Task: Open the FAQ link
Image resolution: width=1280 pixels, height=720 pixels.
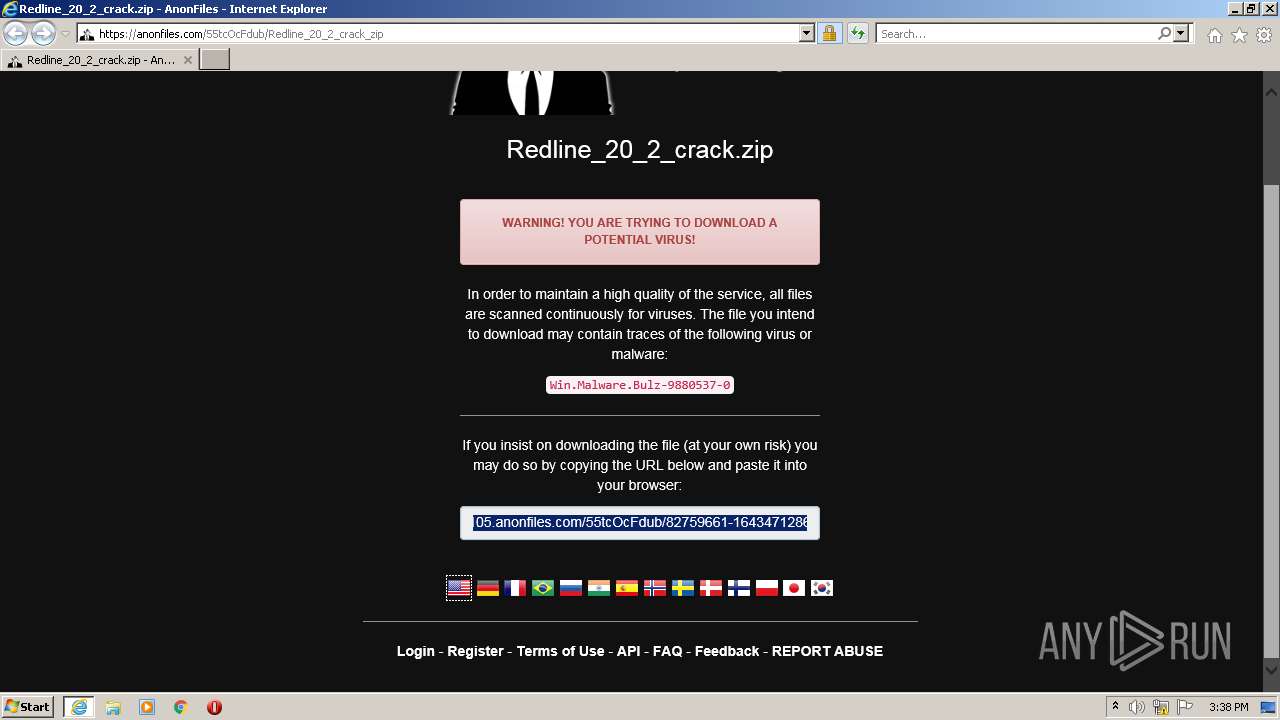Action: coord(667,651)
